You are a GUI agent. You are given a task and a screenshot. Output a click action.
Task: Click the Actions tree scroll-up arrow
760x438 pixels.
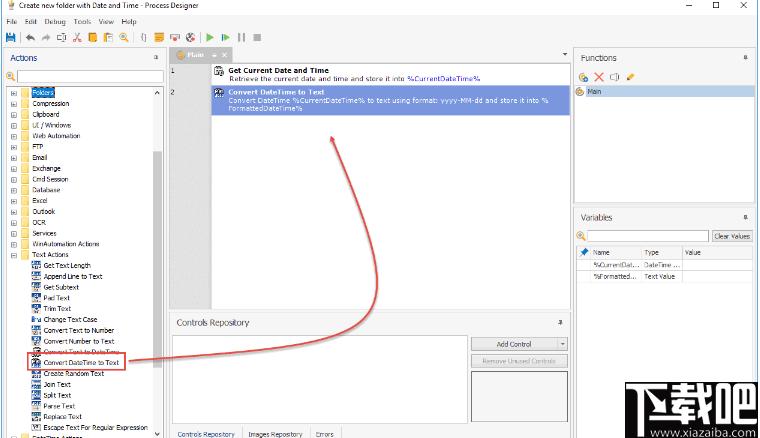coord(157,93)
